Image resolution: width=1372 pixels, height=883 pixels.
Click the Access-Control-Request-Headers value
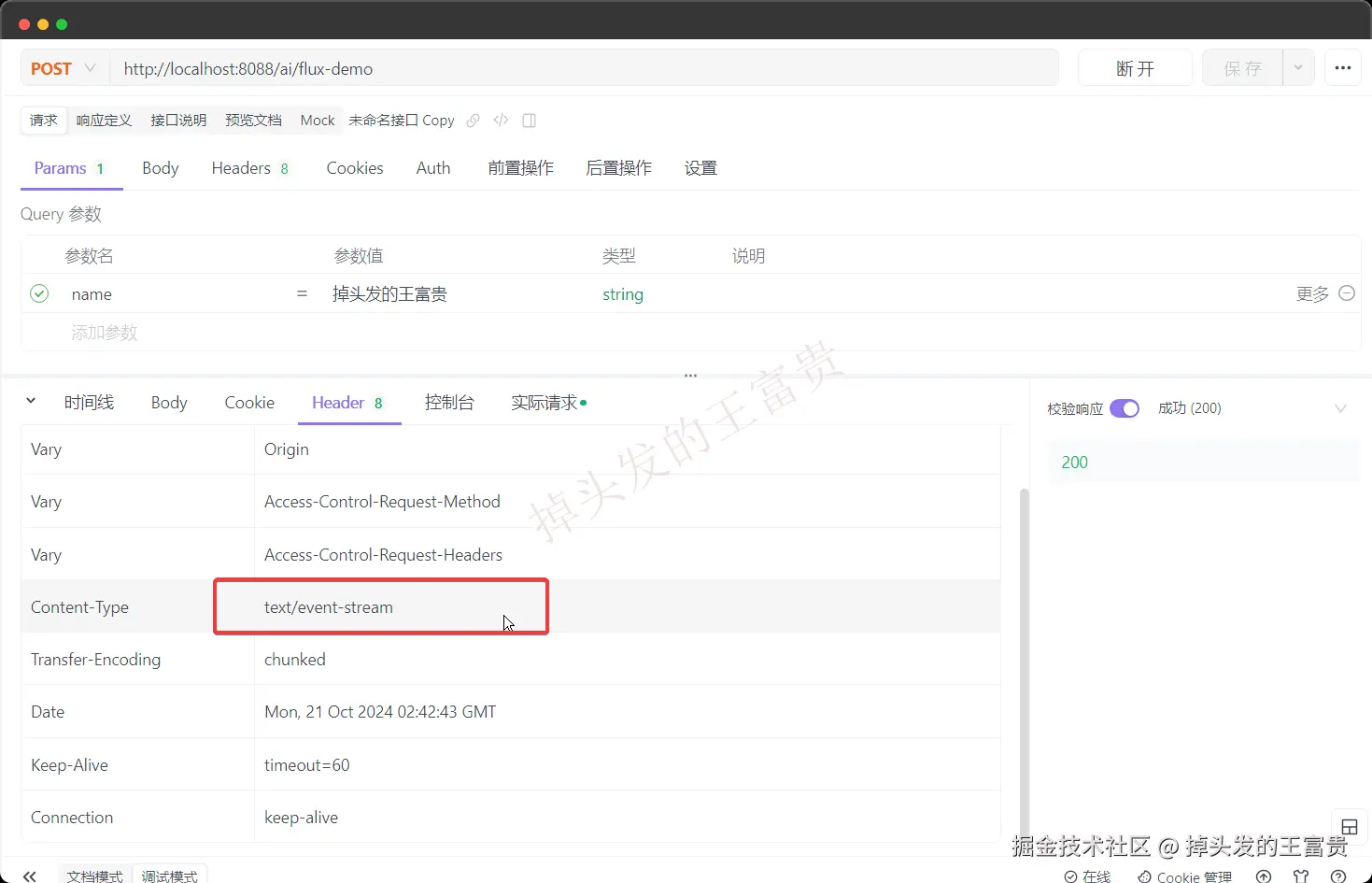pos(383,555)
